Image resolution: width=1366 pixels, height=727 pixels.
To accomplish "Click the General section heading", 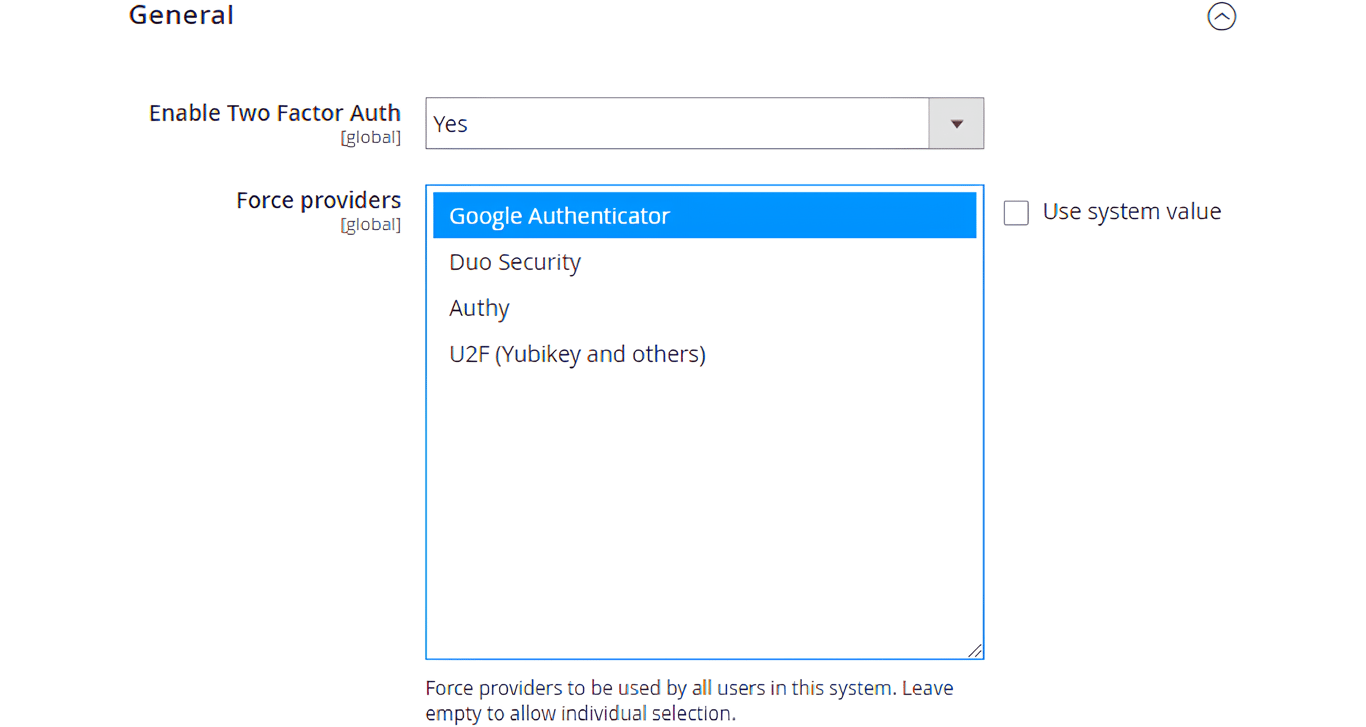I will click(x=181, y=16).
